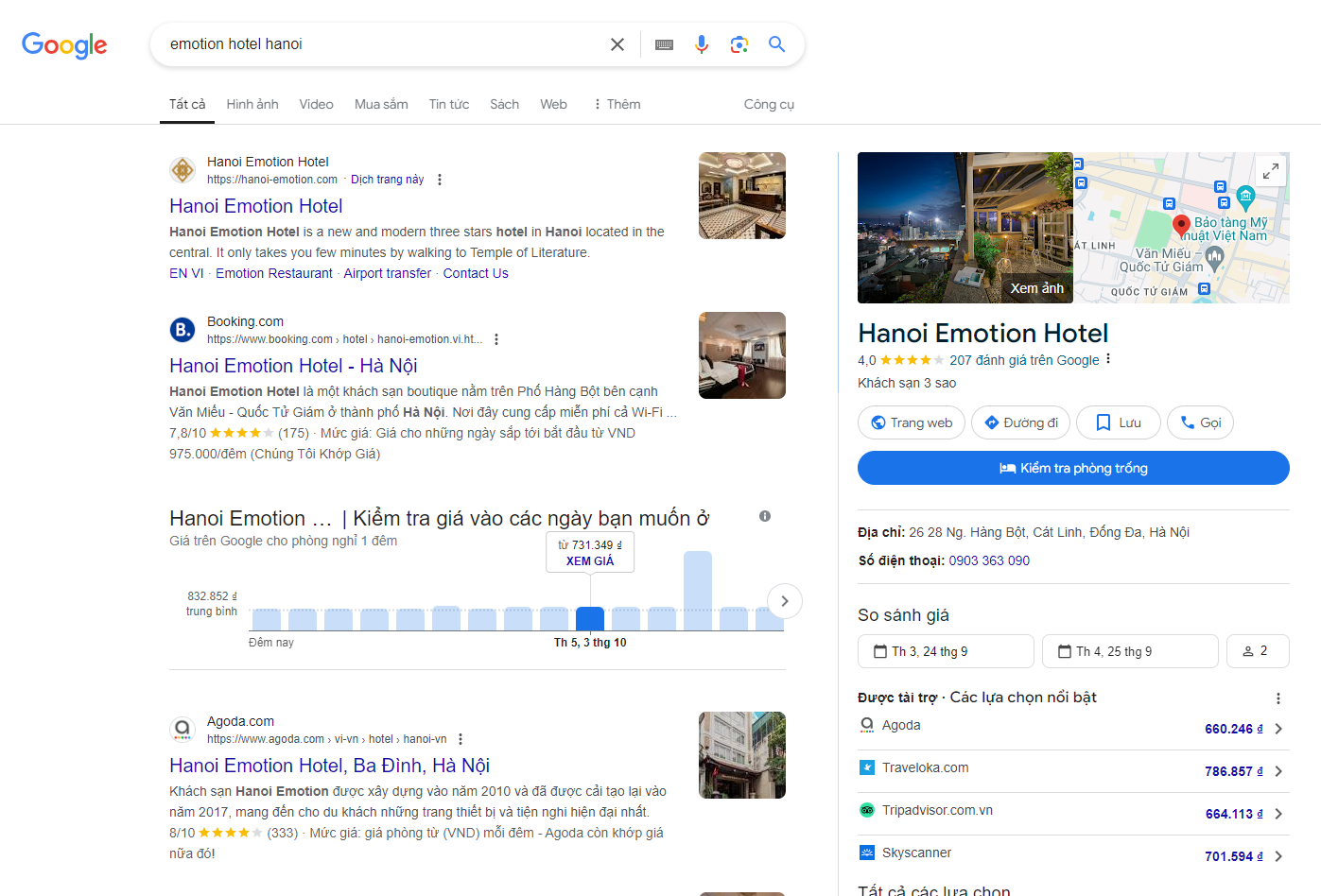The width and height of the screenshot is (1321, 896).
Task: Open Traveloka.com price 786.857 đ row
Action: pos(1073,770)
